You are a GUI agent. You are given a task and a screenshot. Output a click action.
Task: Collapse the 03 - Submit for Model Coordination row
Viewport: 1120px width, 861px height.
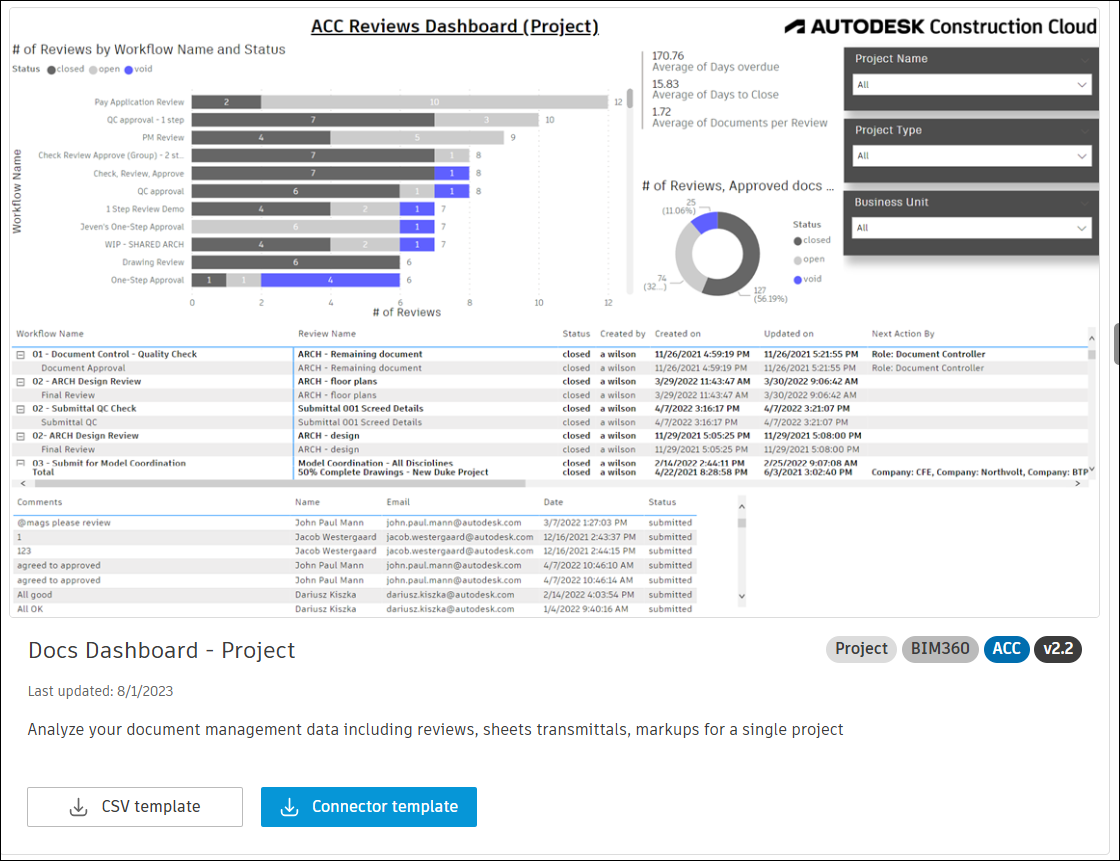pos(21,463)
